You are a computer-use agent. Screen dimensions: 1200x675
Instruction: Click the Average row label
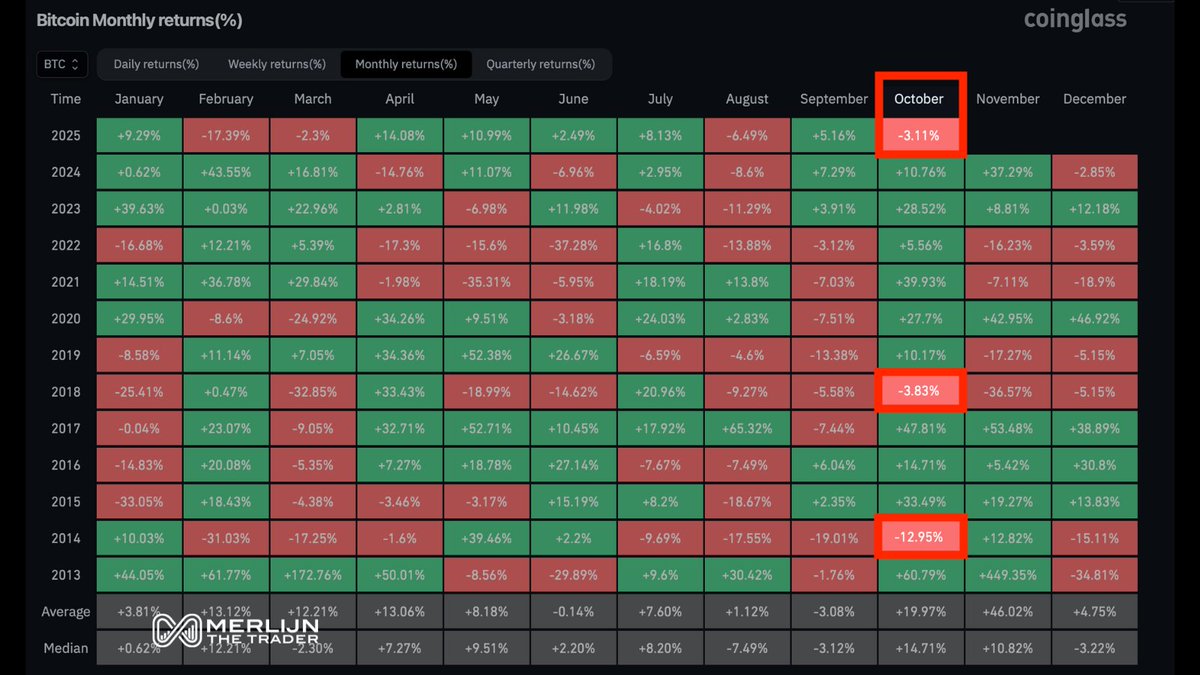[x=66, y=611]
